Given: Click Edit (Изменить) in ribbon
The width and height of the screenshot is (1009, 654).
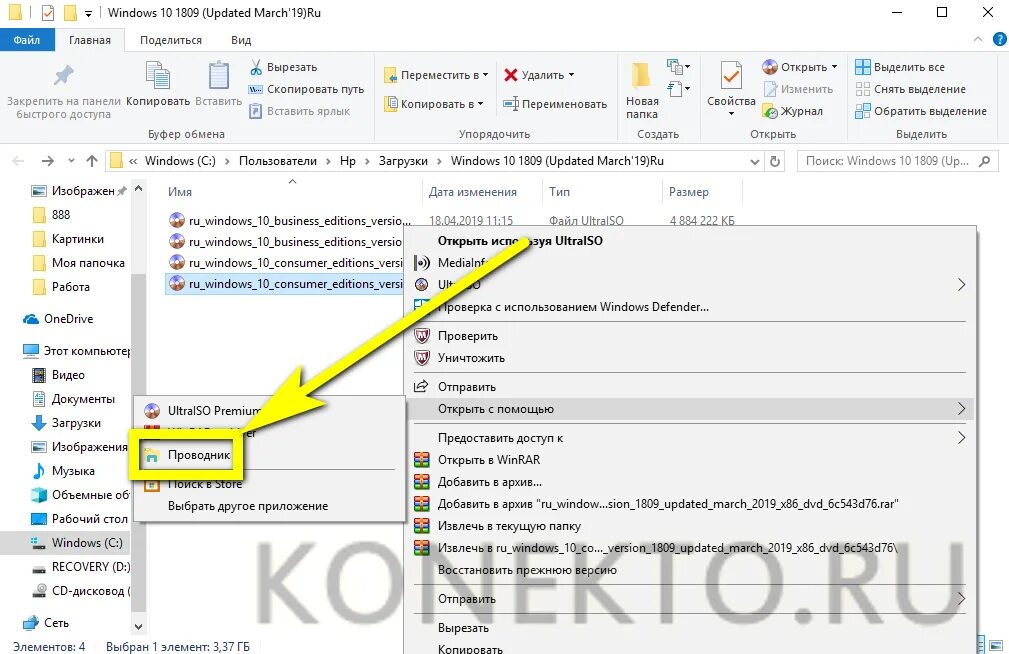Looking at the screenshot, I should [x=798, y=89].
